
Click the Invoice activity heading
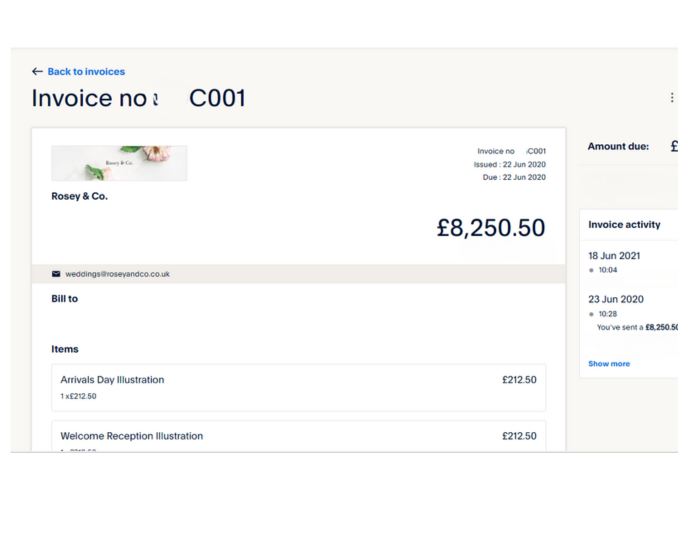click(624, 225)
